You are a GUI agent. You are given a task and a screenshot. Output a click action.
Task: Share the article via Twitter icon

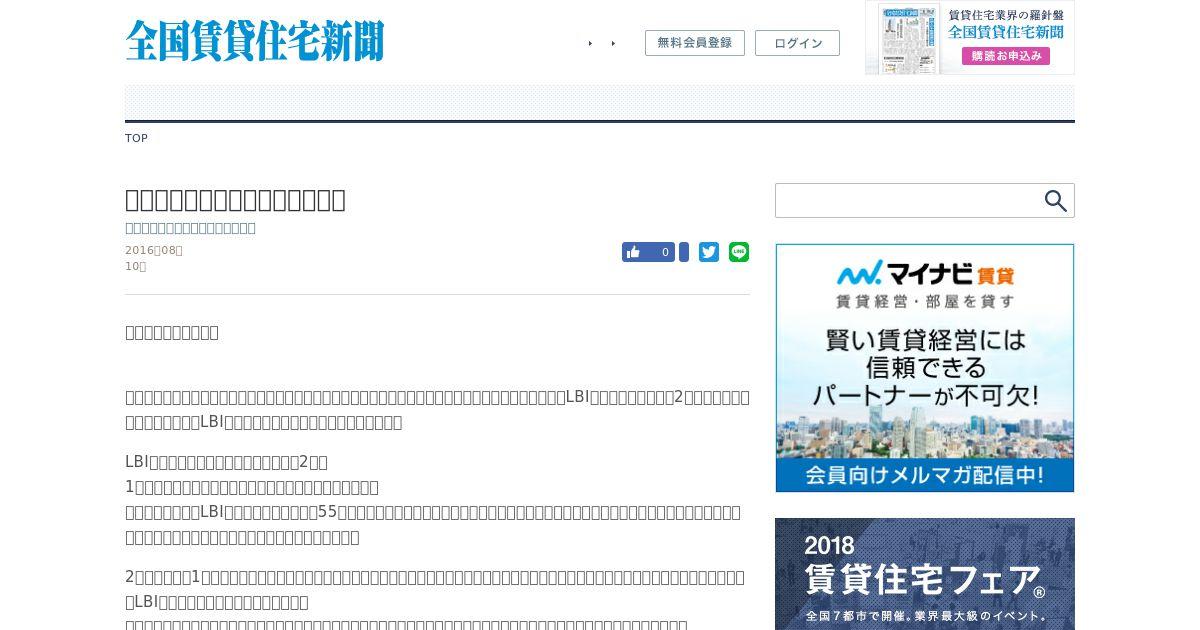tap(709, 252)
